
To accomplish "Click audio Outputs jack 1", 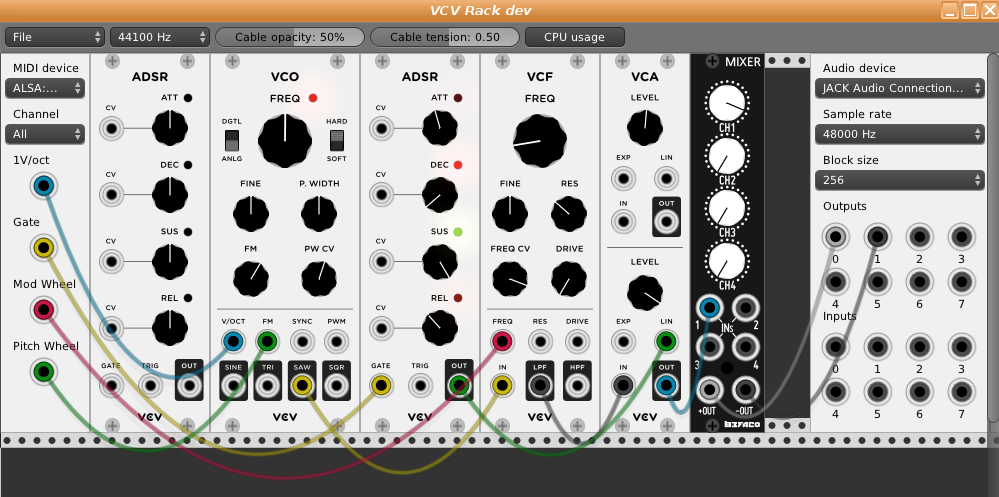I will [x=877, y=237].
